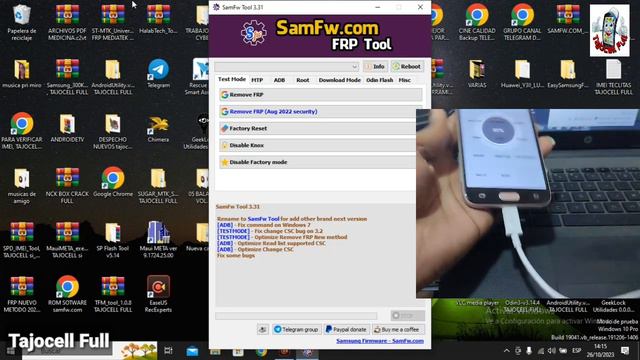Screen dimensions: 640x360
Task: Click the progress bar above Telegram group
Action: pyautogui.click(x=296, y=316)
